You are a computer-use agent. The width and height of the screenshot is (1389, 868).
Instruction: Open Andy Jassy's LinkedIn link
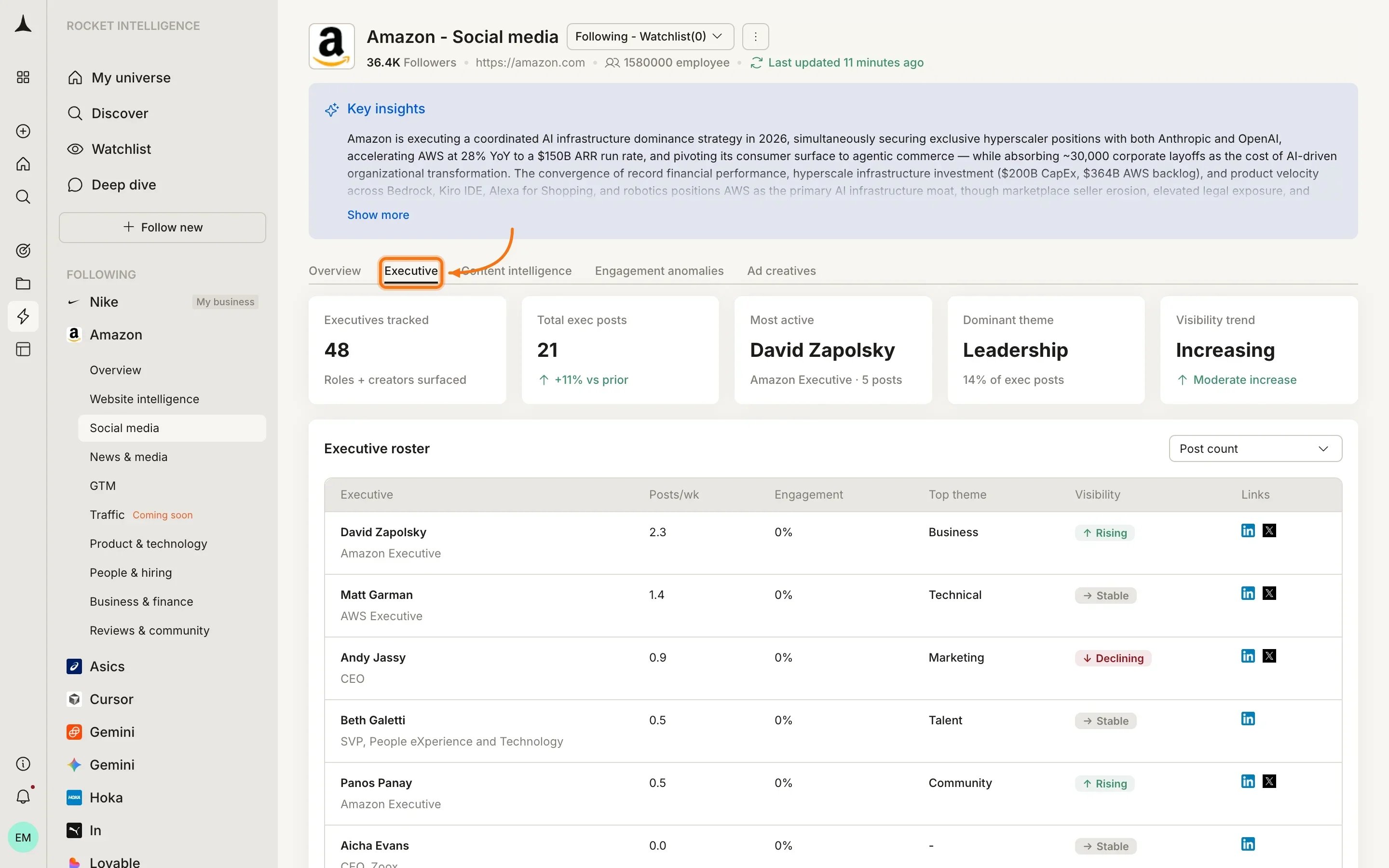pyautogui.click(x=1248, y=656)
